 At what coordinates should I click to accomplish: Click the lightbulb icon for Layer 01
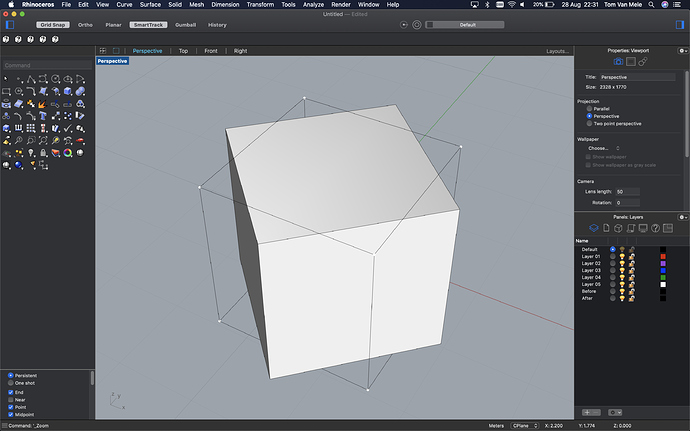coord(622,256)
